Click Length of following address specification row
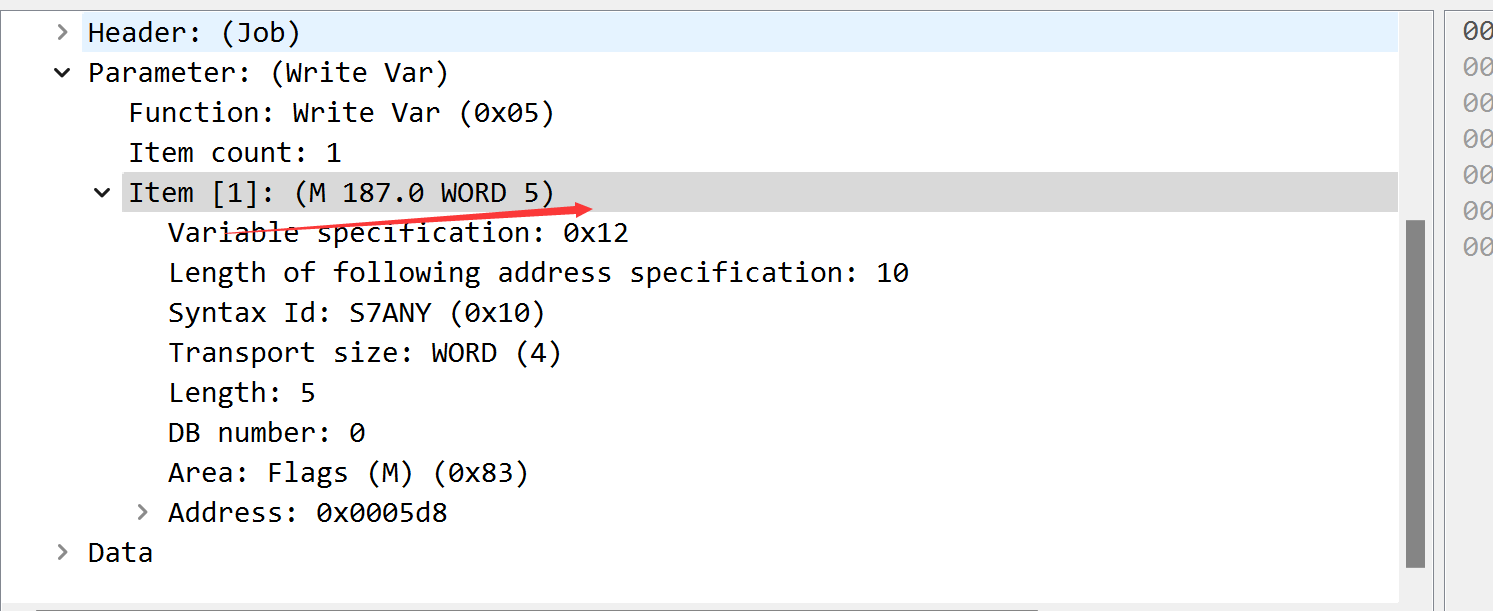The image size is (1493, 611). (x=538, y=273)
